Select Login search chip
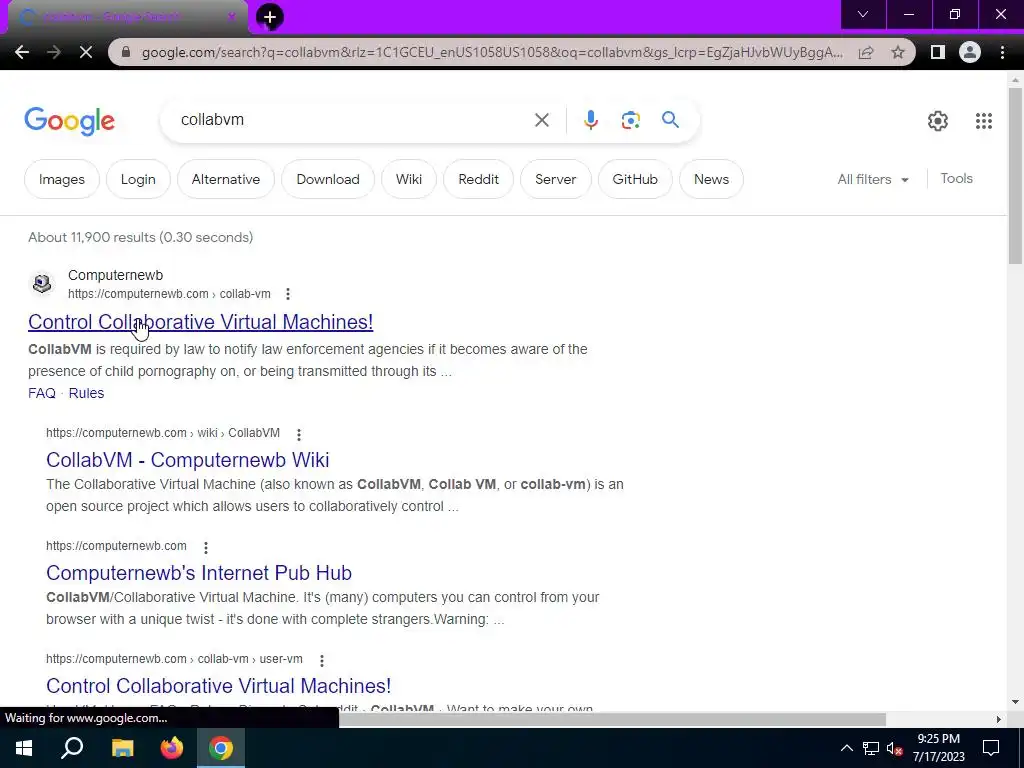Screen dimensions: 1024x768 pyautogui.click(x=138, y=179)
